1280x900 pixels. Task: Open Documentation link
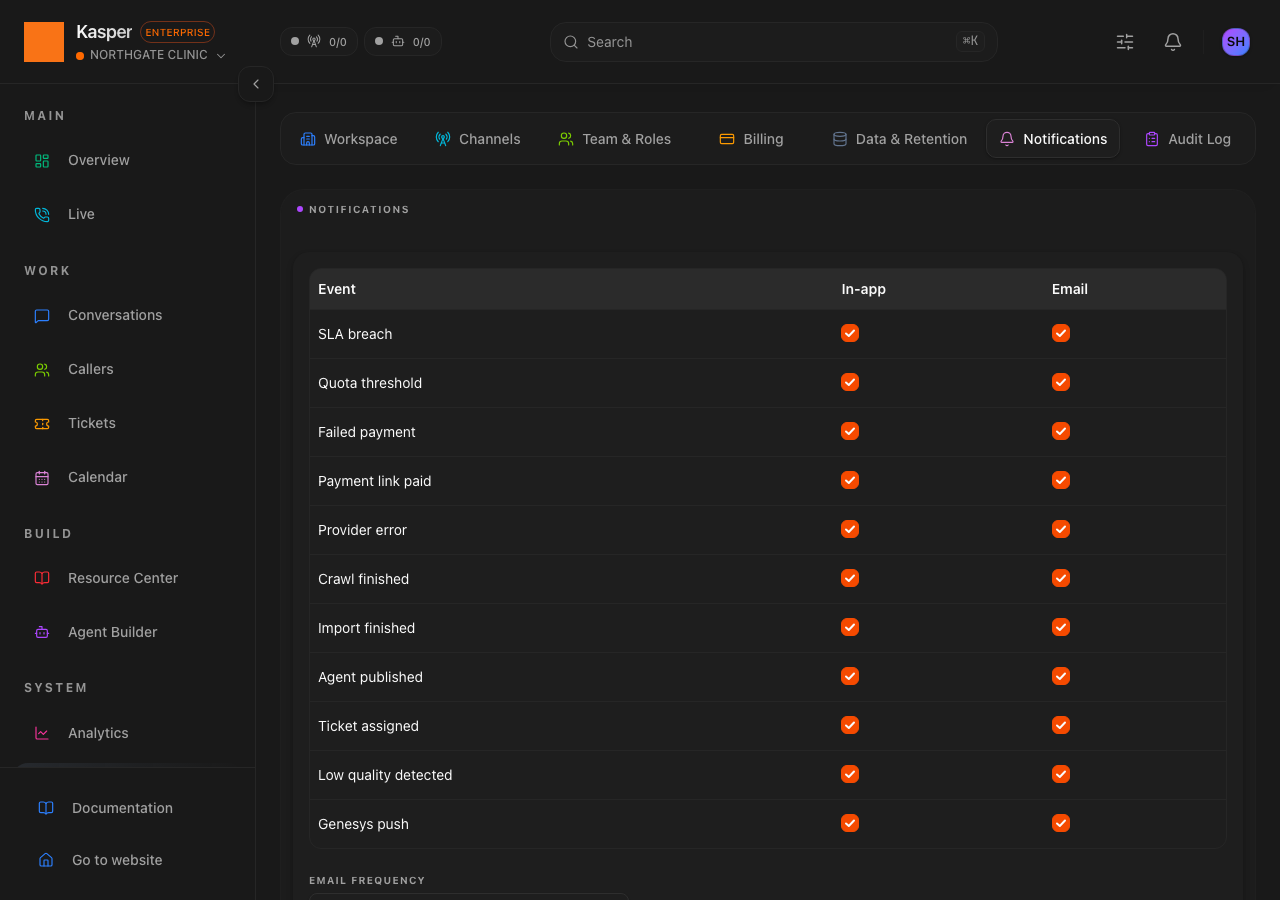pos(128,808)
